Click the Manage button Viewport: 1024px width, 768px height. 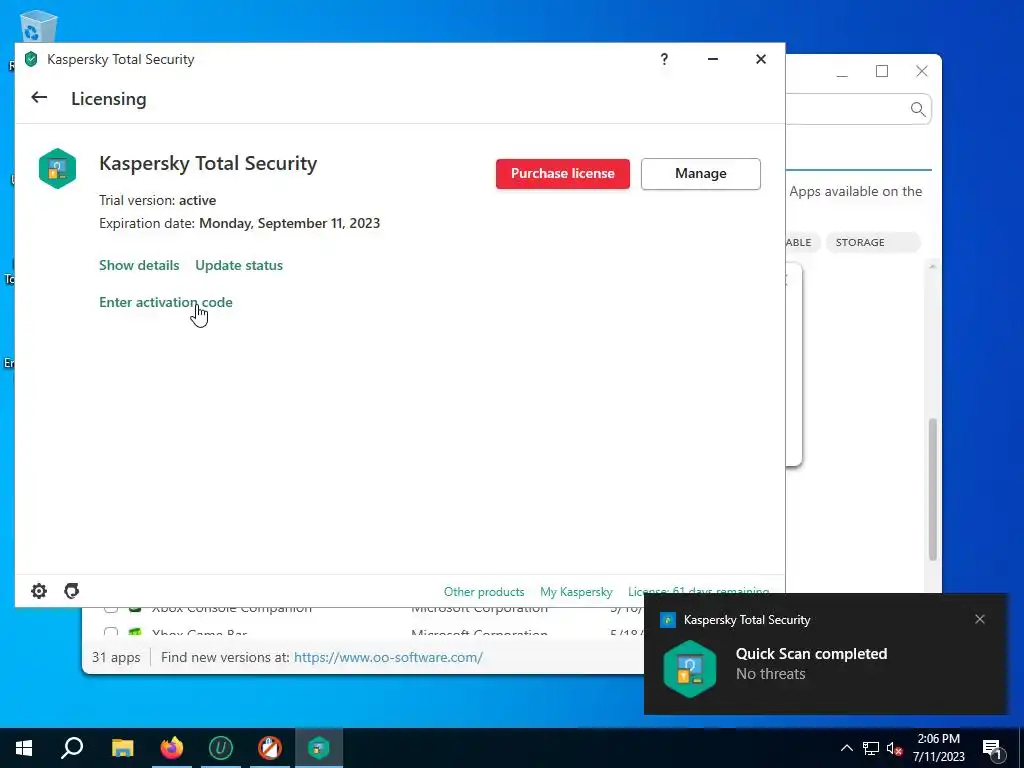(701, 174)
